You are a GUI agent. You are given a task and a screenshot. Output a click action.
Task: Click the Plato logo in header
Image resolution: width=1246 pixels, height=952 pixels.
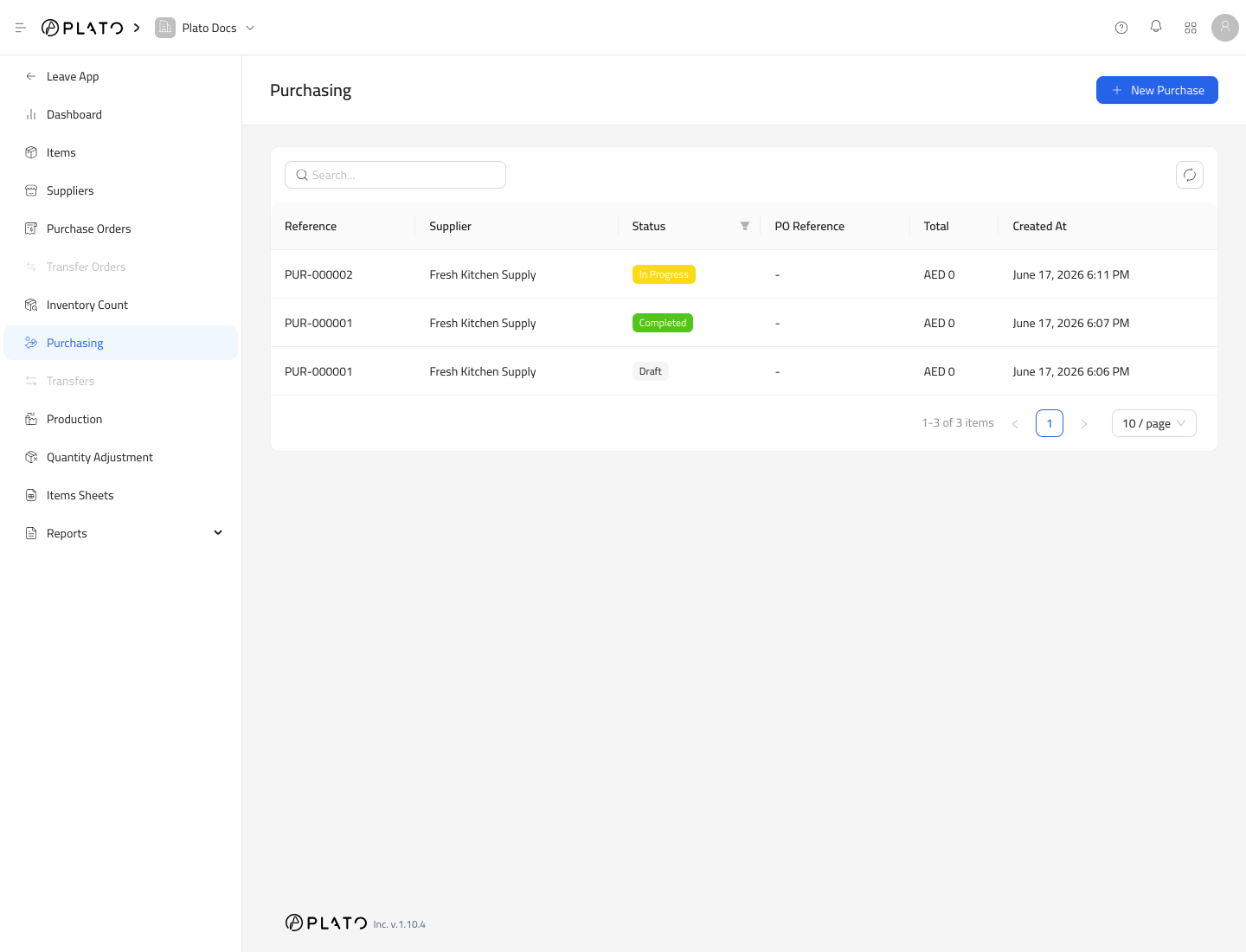pyautogui.click(x=82, y=28)
